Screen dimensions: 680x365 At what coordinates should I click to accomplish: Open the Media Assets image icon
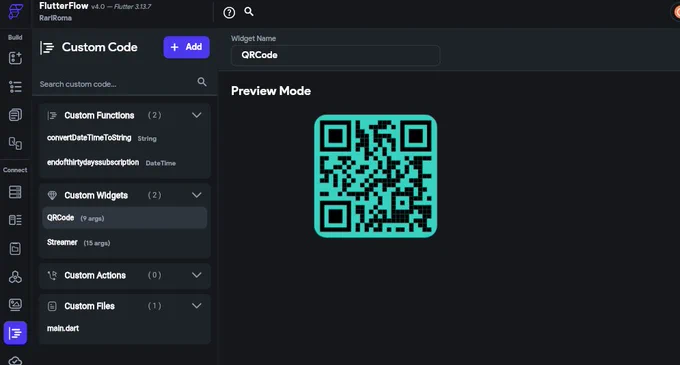pyautogui.click(x=15, y=305)
